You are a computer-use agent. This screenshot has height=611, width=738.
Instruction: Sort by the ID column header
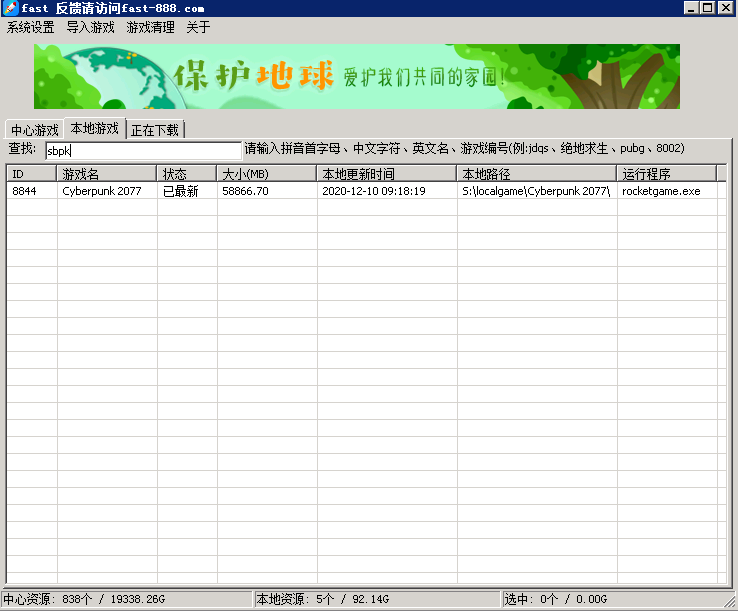pos(32,174)
